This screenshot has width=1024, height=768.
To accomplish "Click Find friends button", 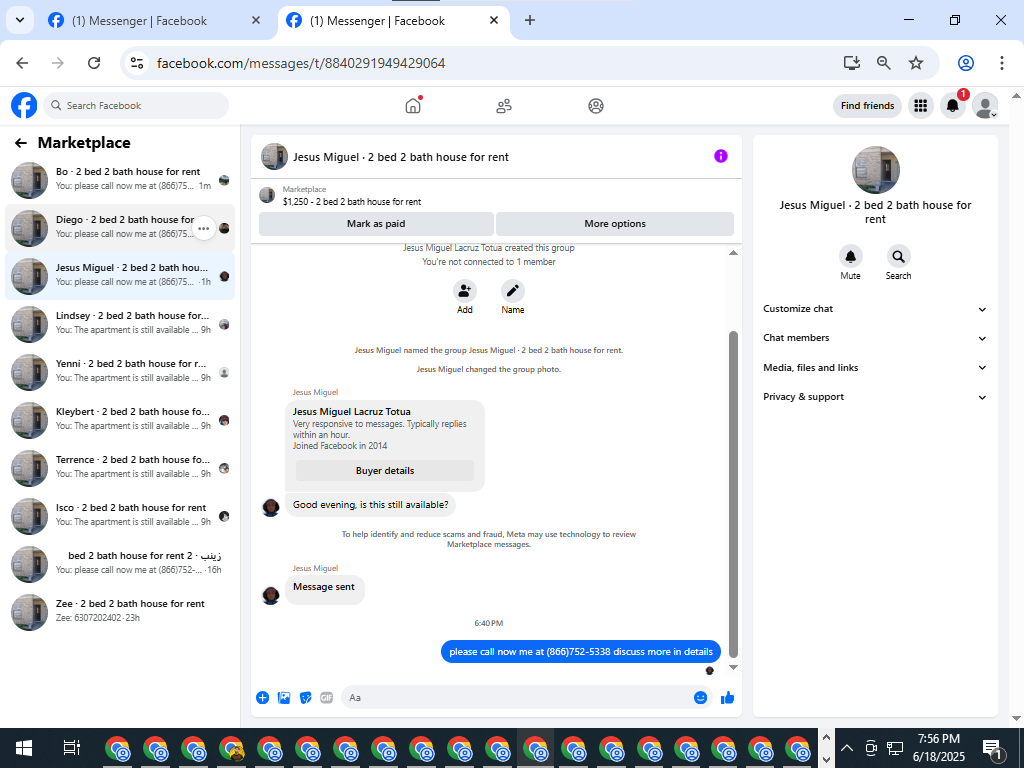I will click(867, 105).
